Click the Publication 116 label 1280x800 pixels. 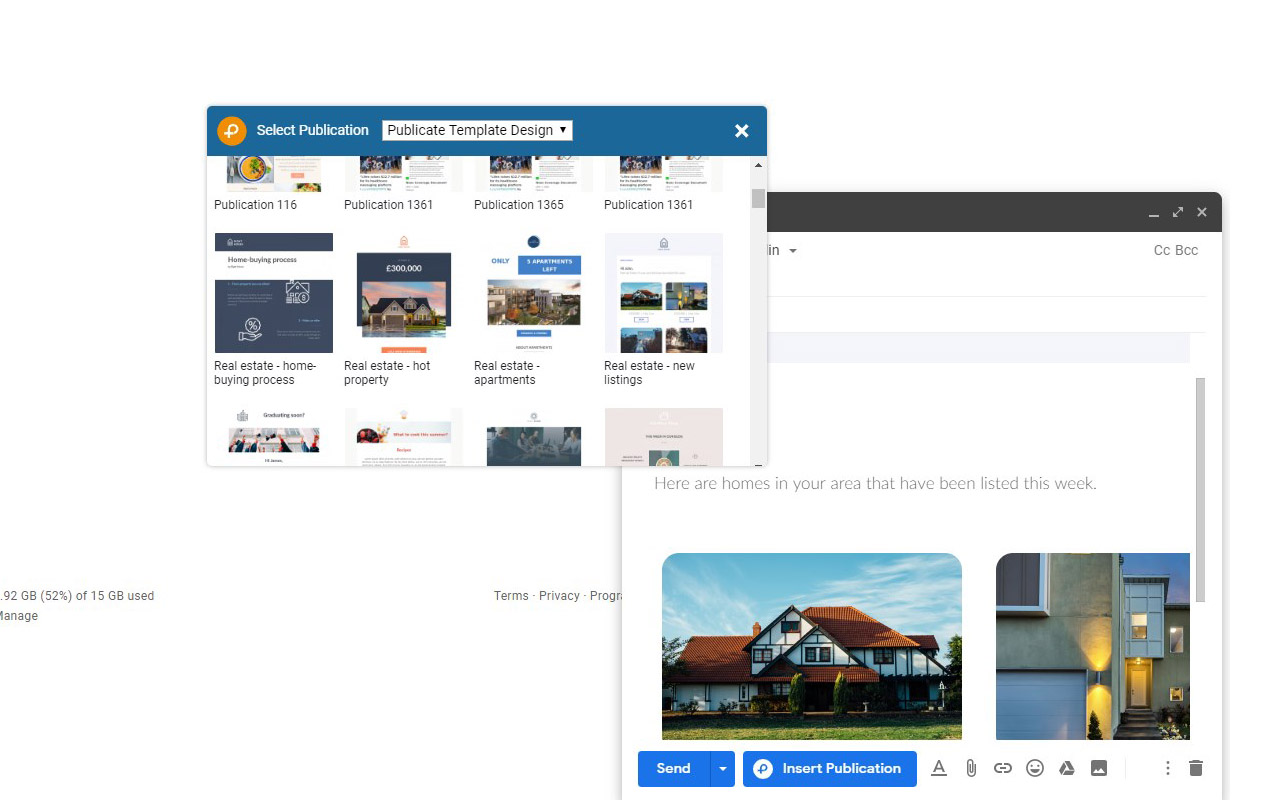point(256,205)
